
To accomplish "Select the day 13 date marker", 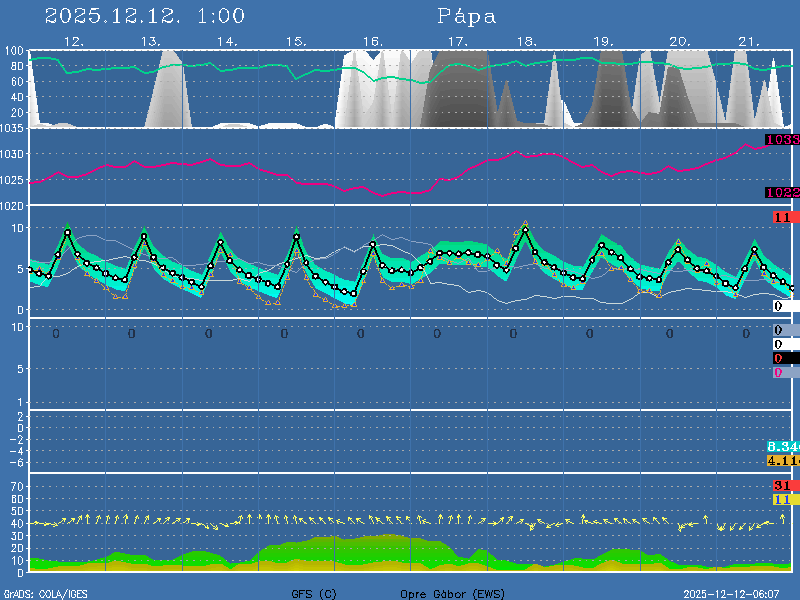I will pos(150,42).
